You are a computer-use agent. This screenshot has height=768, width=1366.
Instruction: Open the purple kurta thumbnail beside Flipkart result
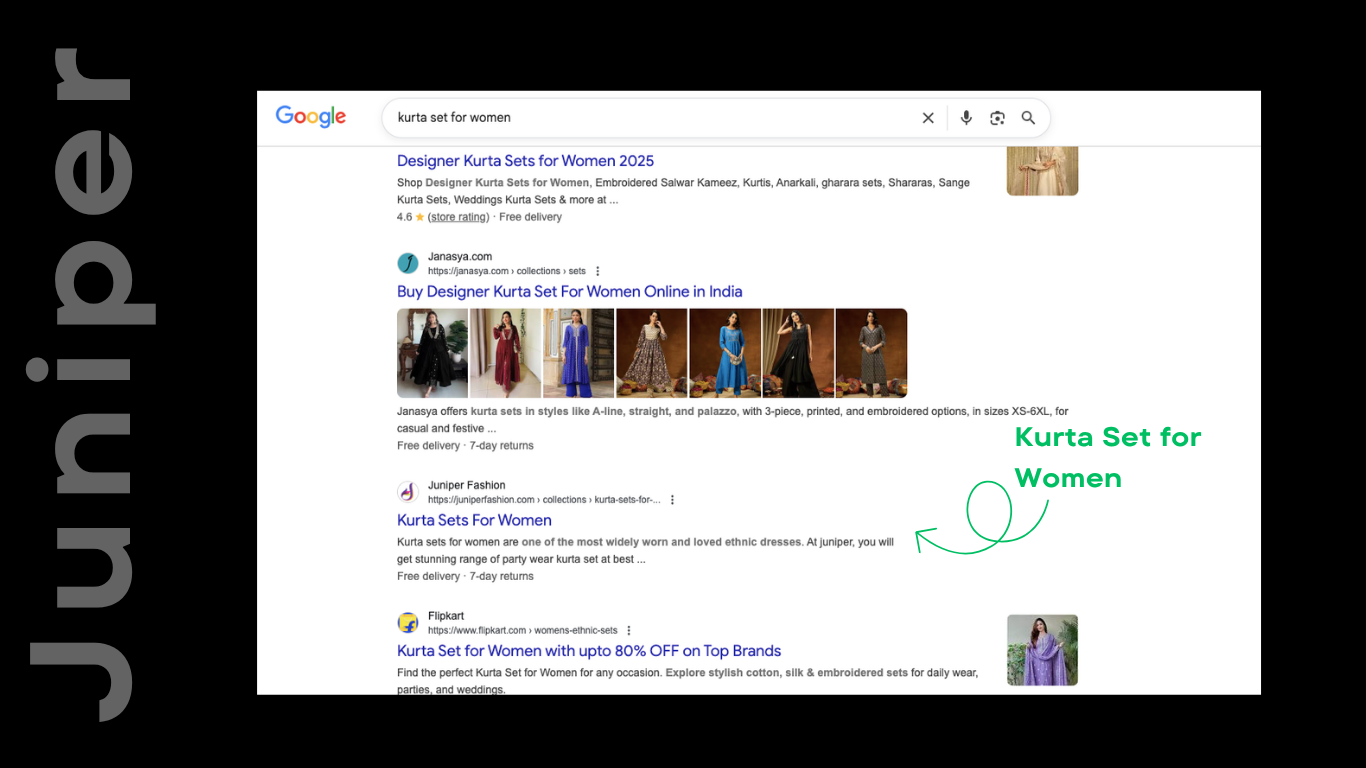[x=1042, y=650]
